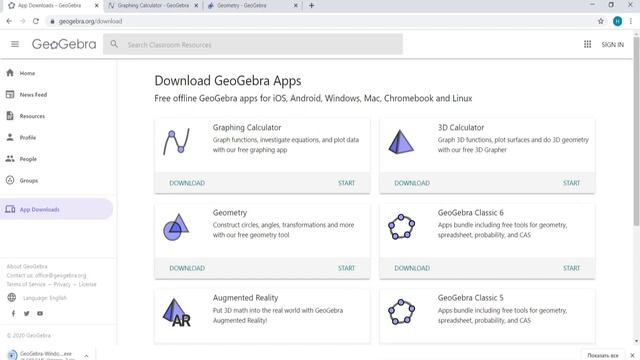Bookmark page with star icon
Screen dimensions: 640x360
(x=601, y=21)
